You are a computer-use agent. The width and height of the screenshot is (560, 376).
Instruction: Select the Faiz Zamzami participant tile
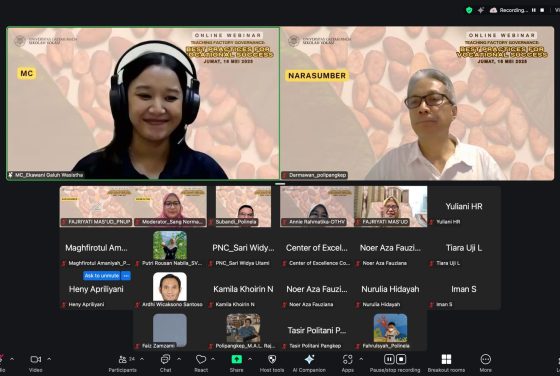point(170,331)
